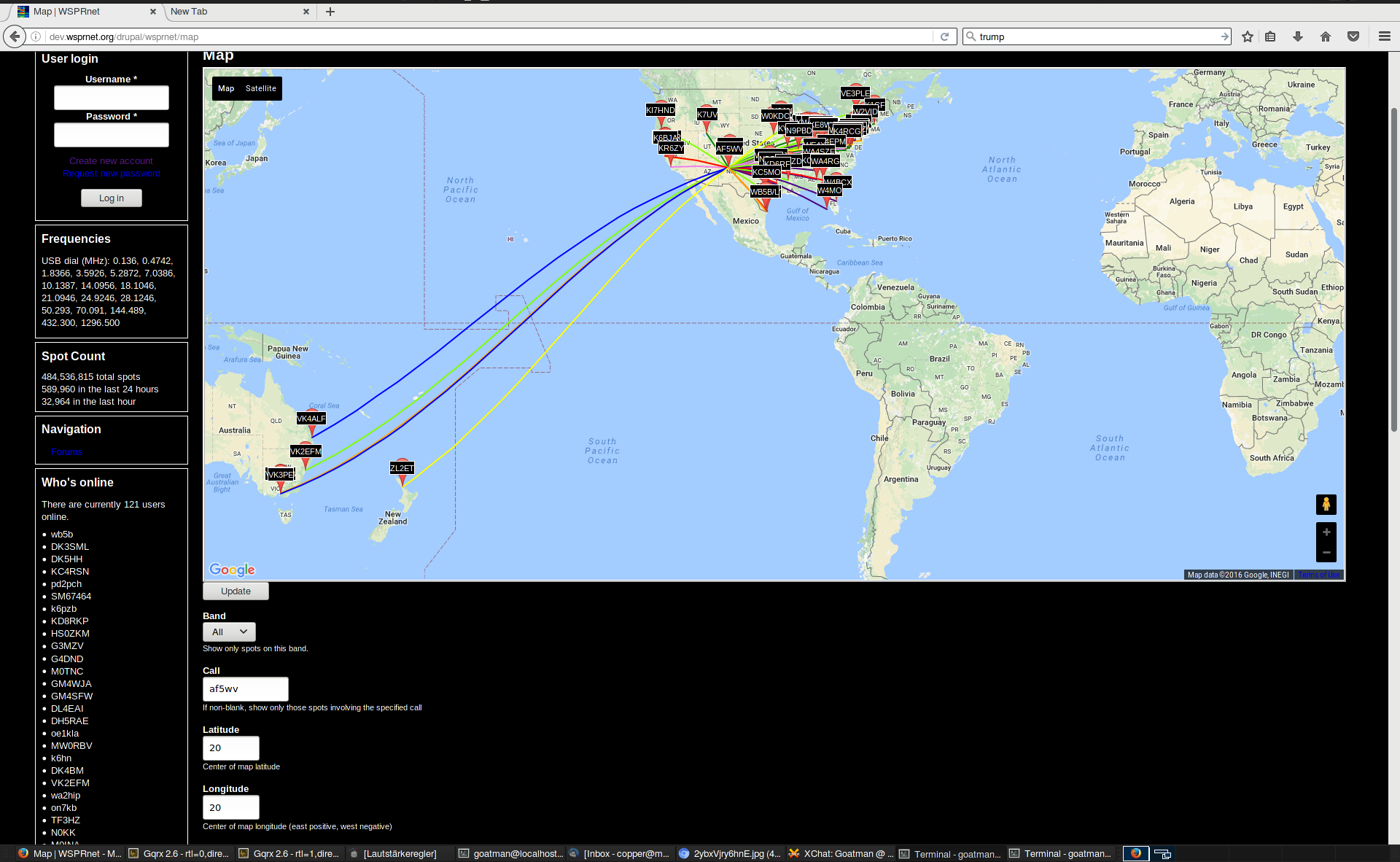Viewport: 1400px width, 862px height.
Task: Open the Pocket icon
Action: click(x=1353, y=36)
